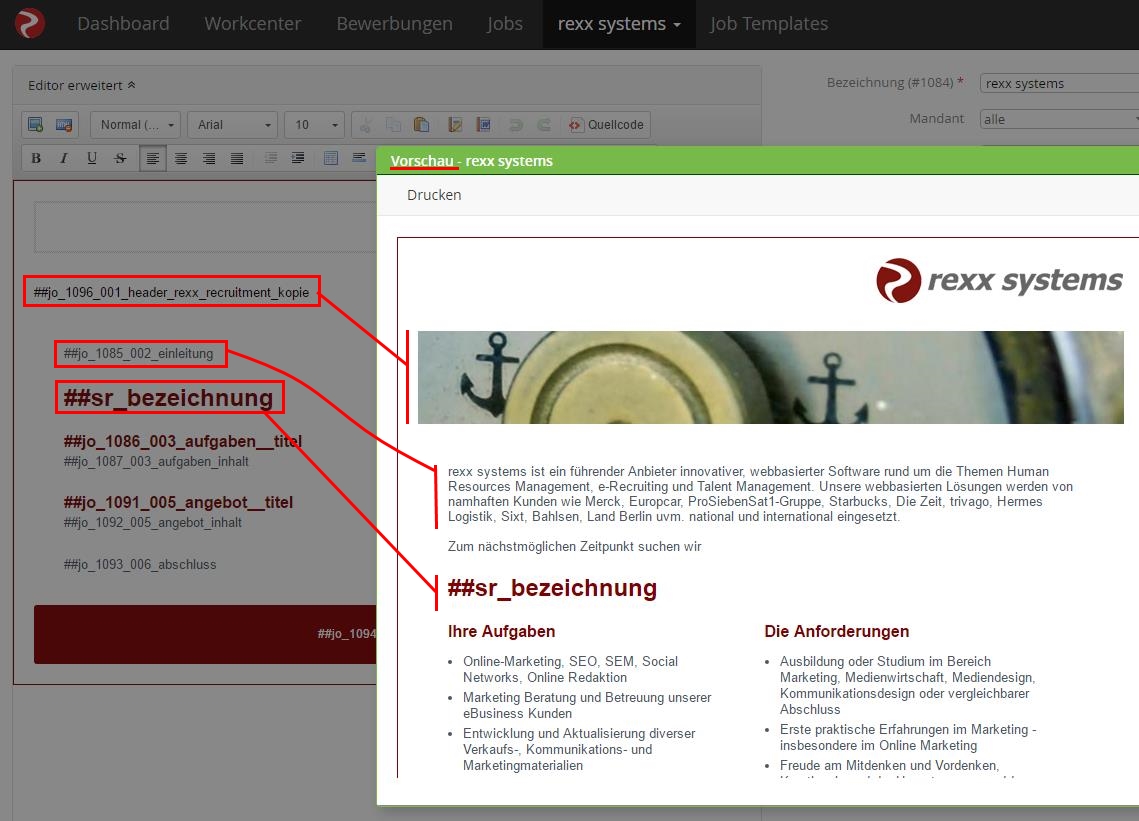Click the anchor header image in preview

point(771,377)
